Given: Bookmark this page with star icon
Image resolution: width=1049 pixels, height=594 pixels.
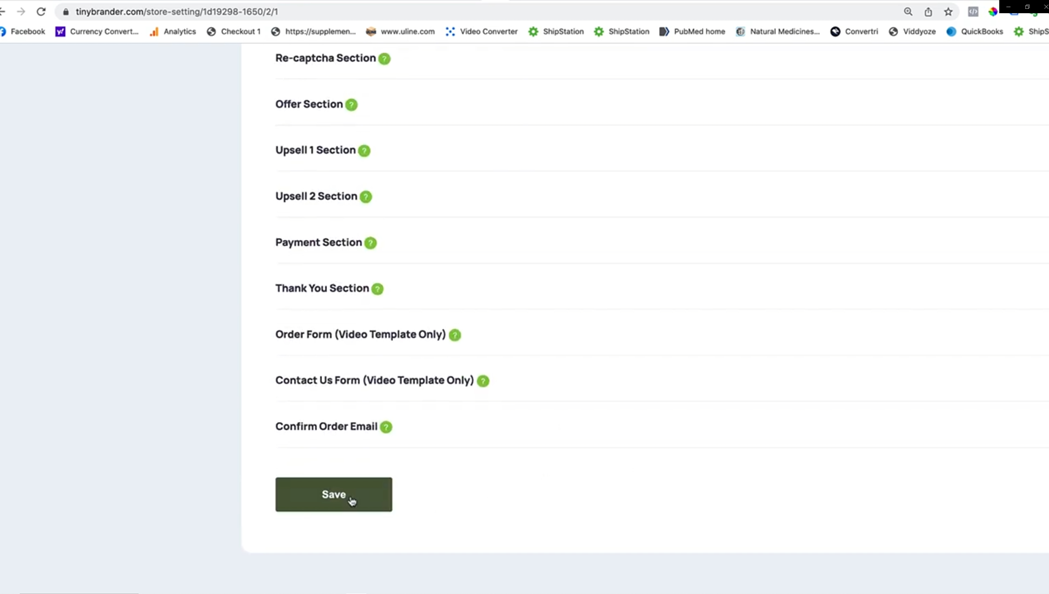Looking at the screenshot, I should (x=948, y=11).
